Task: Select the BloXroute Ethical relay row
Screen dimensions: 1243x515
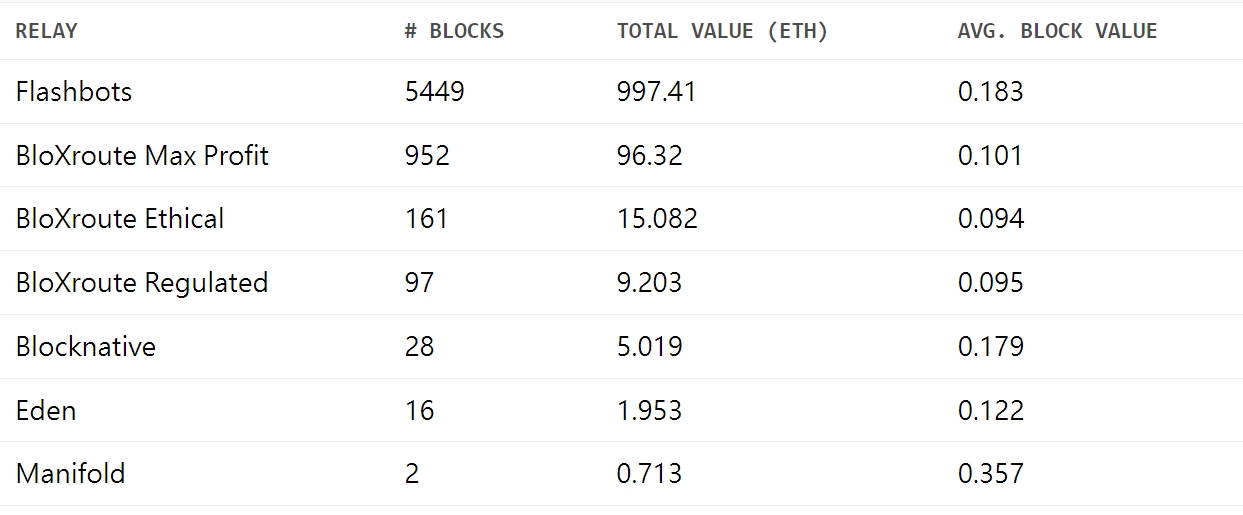Action: [120, 219]
